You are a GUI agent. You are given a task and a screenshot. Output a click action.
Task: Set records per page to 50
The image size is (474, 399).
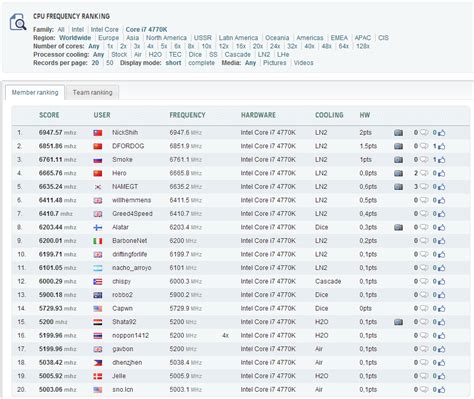tap(109, 63)
